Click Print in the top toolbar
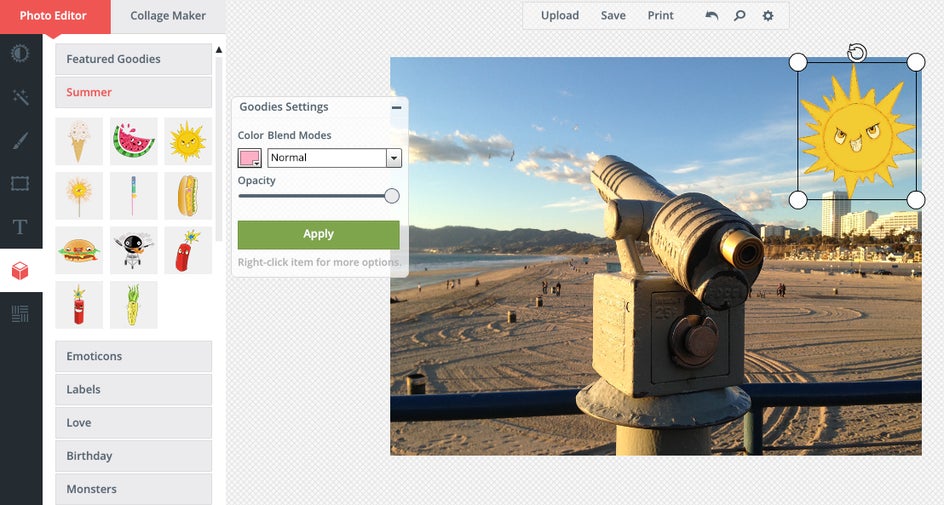 point(660,16)
